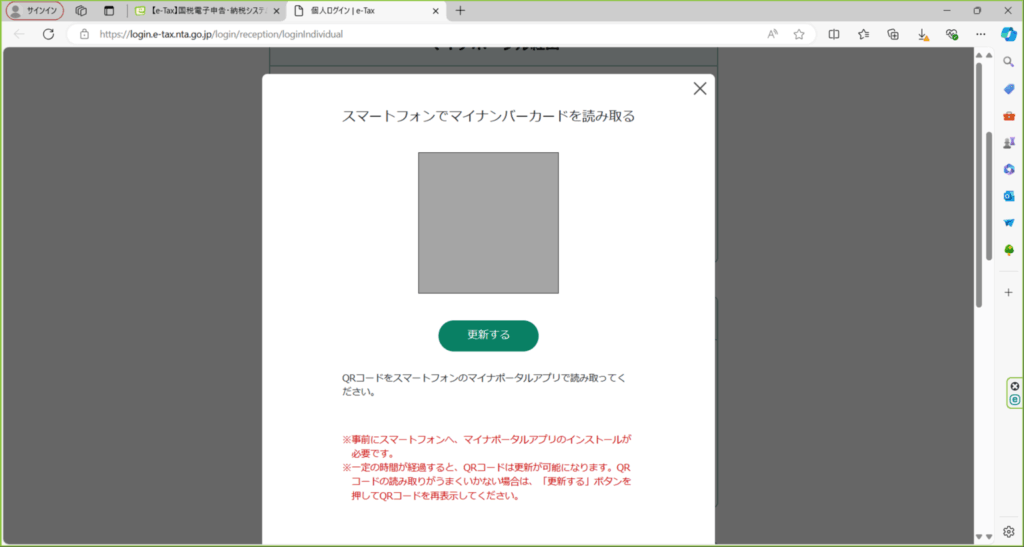Click the address bar URL

[x=221, y=34]
